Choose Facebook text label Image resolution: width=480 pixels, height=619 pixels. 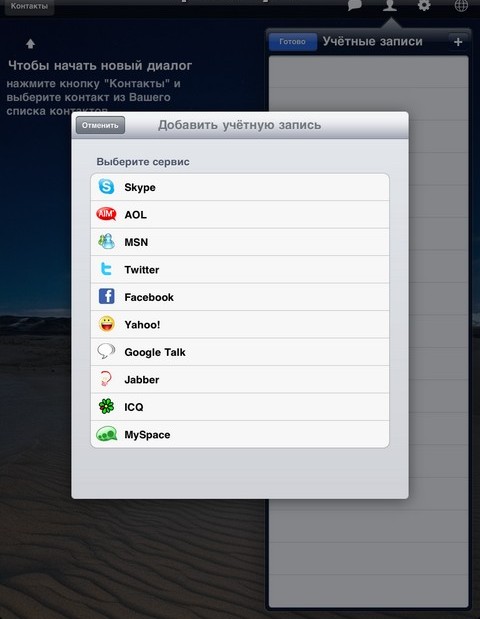point(149,297)
